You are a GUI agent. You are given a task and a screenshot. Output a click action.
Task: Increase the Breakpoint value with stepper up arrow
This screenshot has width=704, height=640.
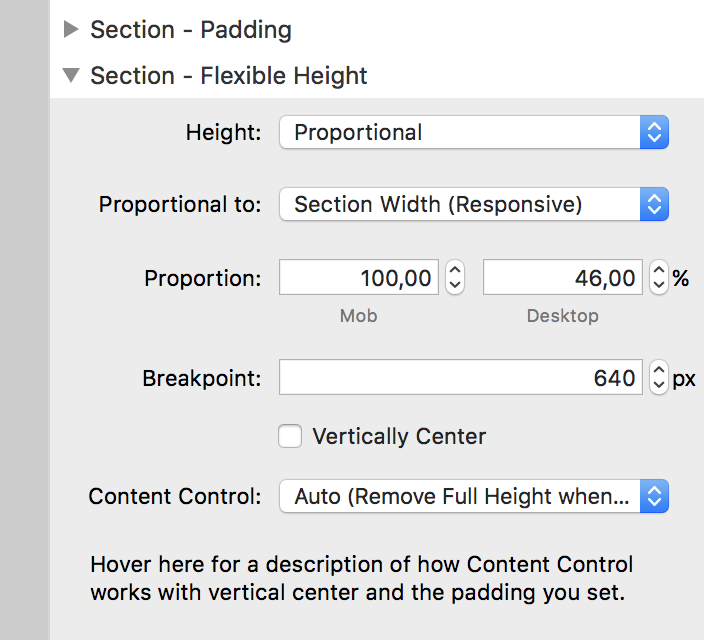(659, 371)
